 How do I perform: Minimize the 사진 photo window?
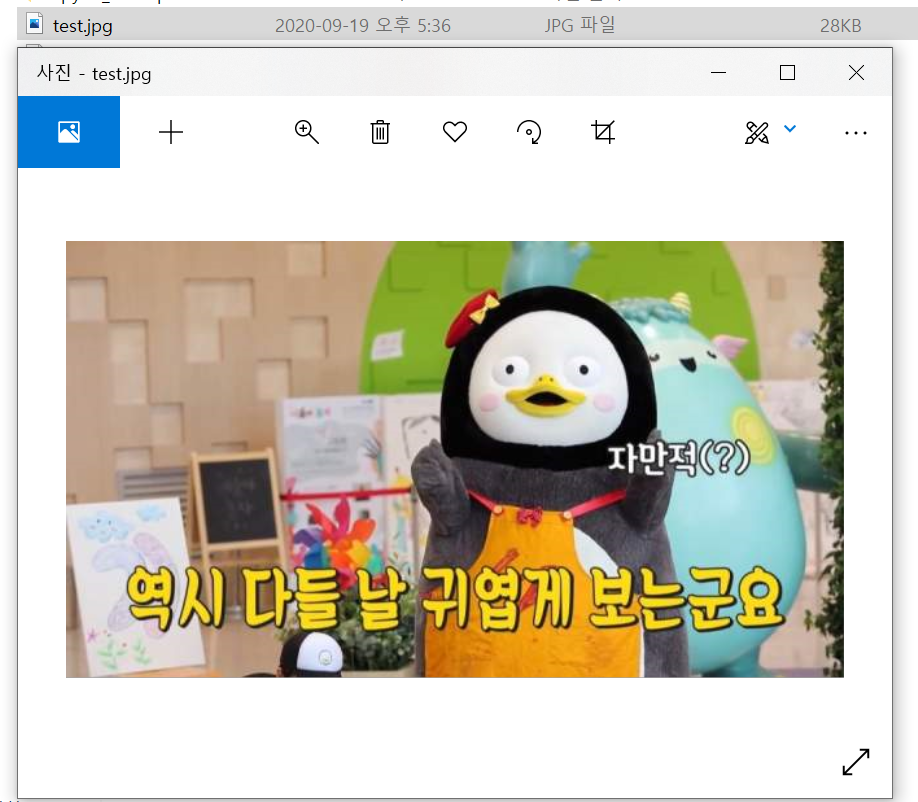point(718,73)
